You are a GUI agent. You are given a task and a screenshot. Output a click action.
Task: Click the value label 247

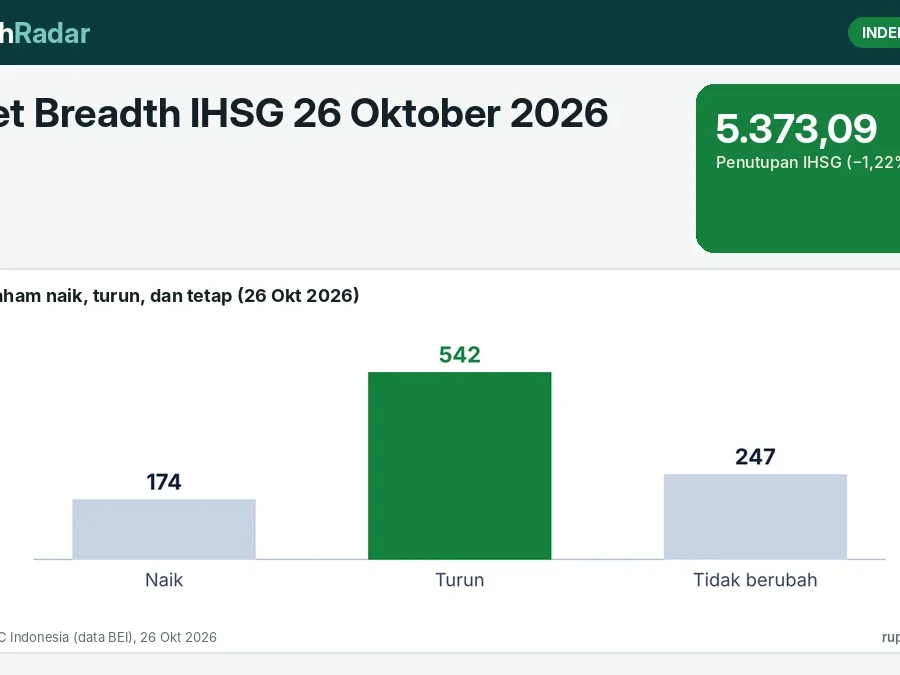755,457
